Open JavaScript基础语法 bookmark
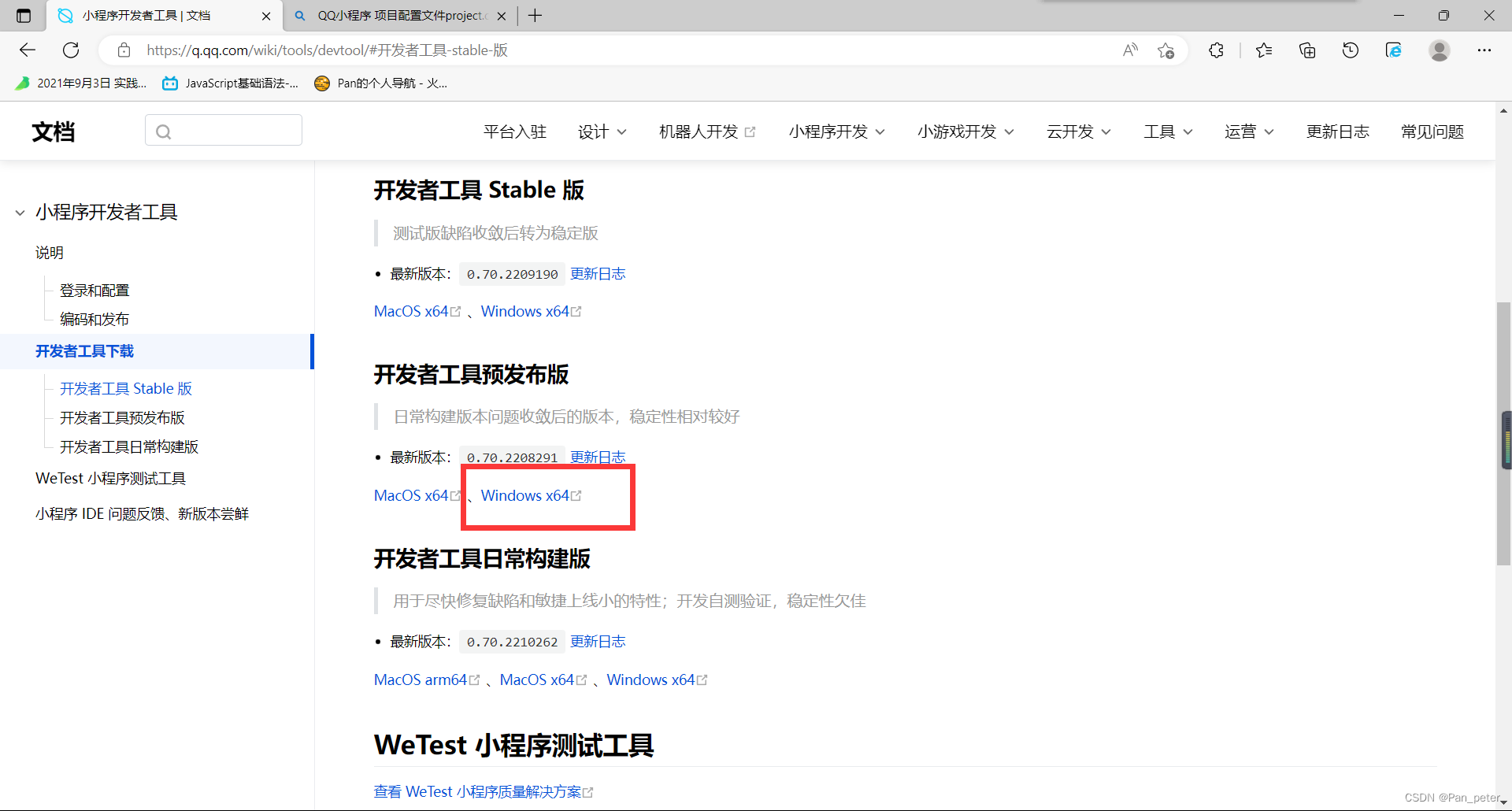 click(231, 83)
